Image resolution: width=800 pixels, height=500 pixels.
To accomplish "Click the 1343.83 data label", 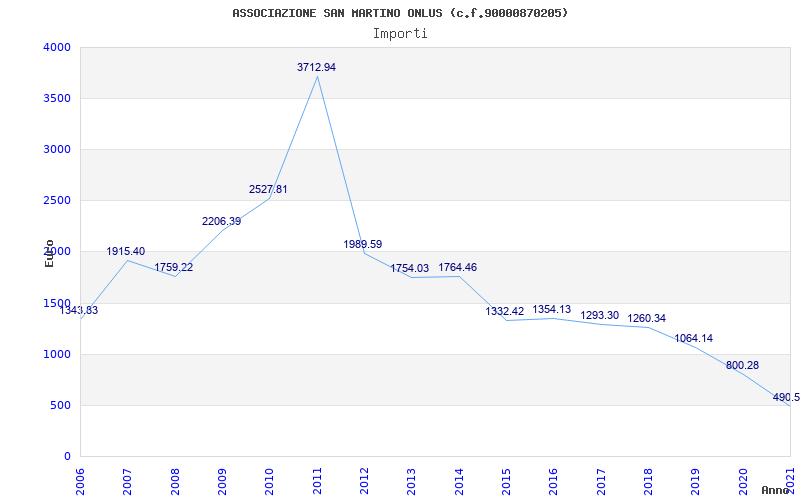I will [x=79, y=310].
